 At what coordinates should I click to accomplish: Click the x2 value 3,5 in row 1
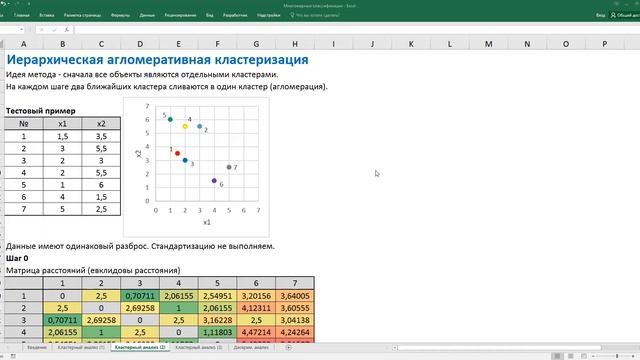(x=101, y=136)
